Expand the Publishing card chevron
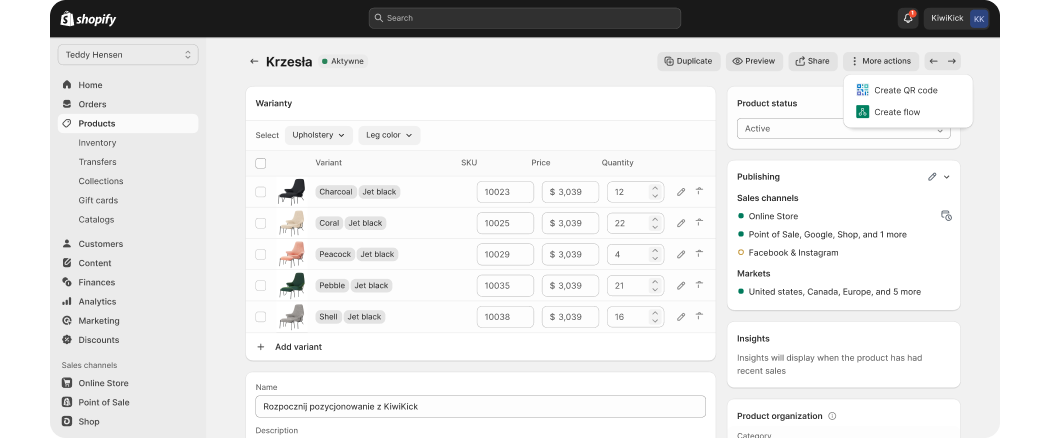 (947, 177)
